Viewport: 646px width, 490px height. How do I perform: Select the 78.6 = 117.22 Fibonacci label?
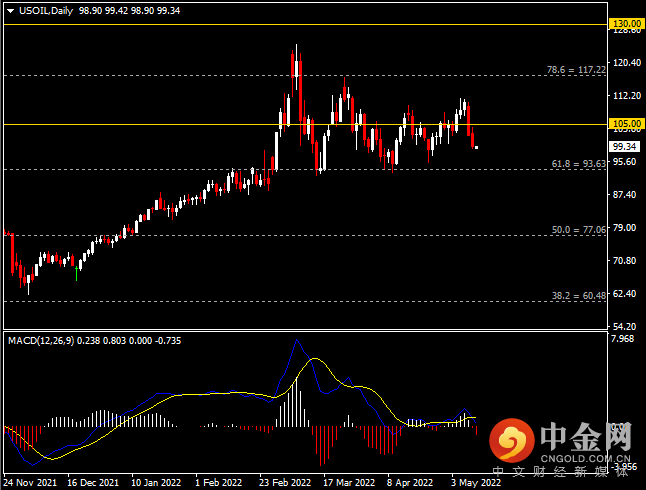(x=576, y=70)
